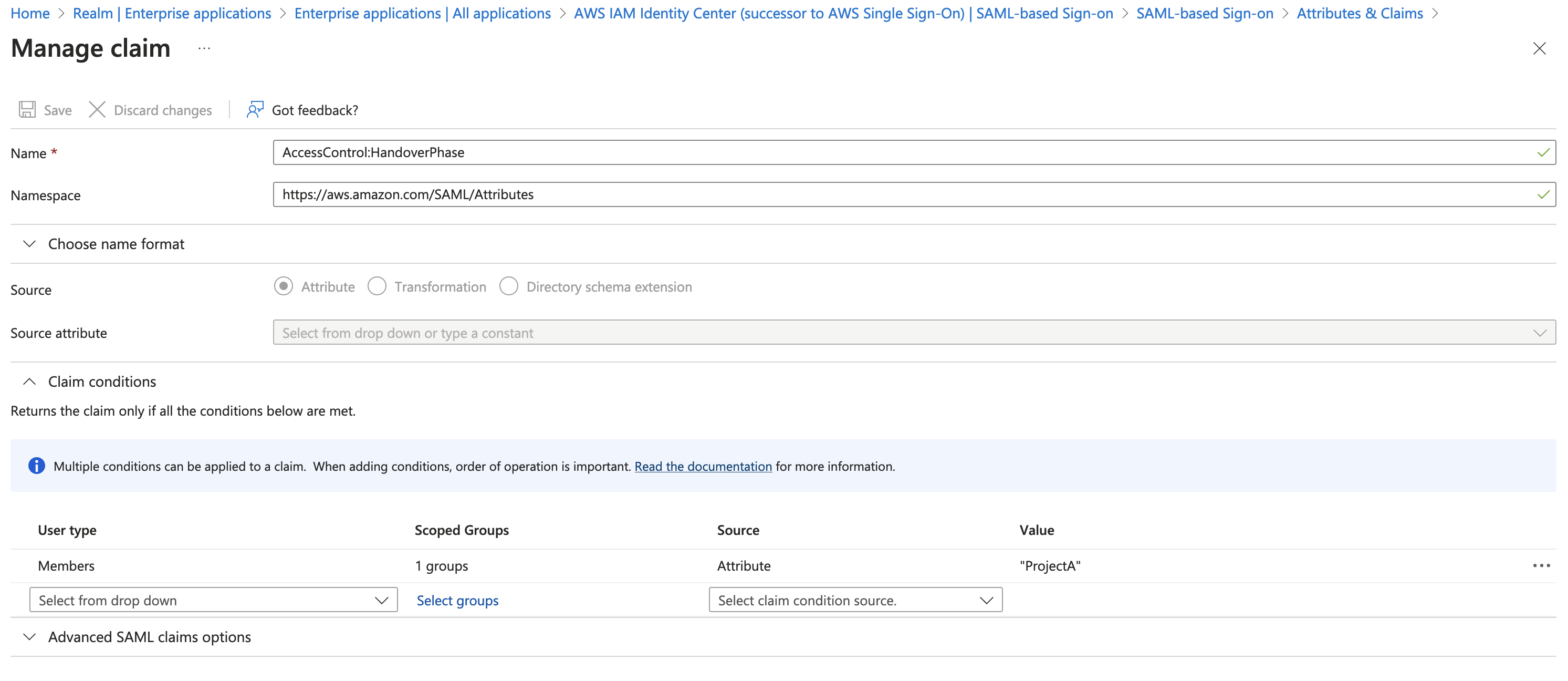Click Select groups for the Members condition
This screenshot has width=1568, height=681.
tap(457, 600)
